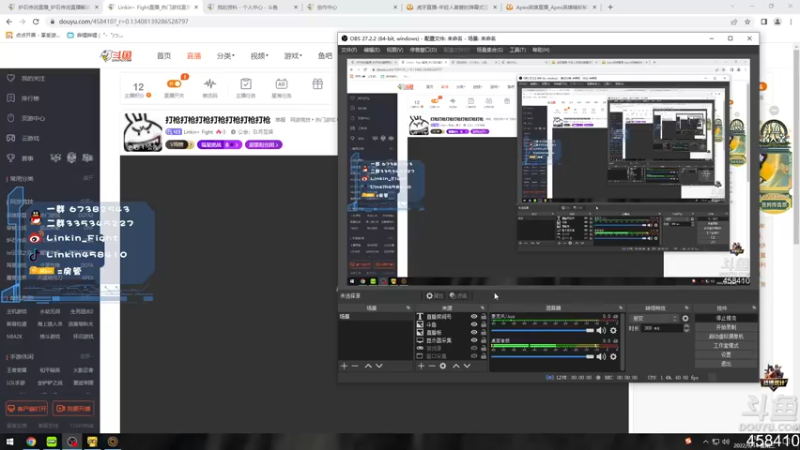
Task: Open OBS 文件 File menu
Action: coord(349,50)
